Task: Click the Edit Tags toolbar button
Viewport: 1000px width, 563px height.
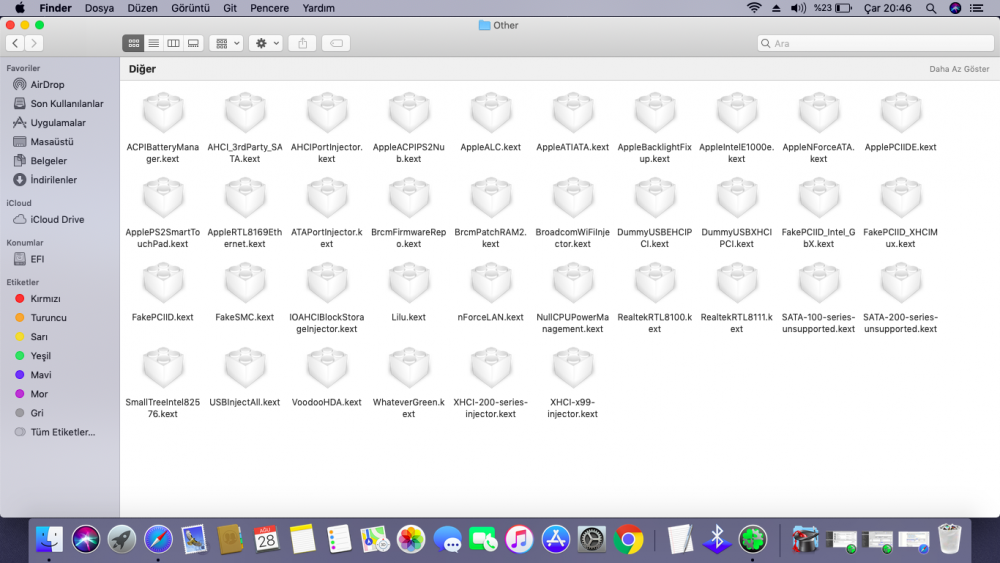Action: point(336,43)
